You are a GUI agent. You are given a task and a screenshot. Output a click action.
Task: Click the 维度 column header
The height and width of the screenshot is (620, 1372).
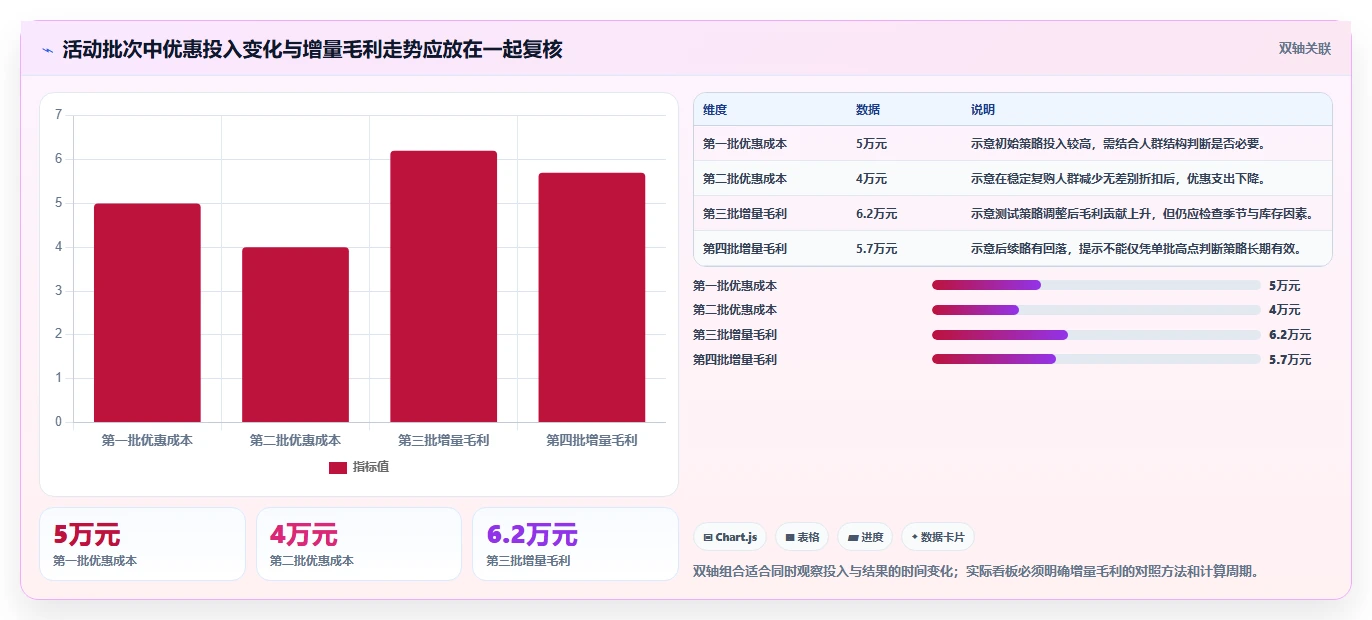coord(715,110)
